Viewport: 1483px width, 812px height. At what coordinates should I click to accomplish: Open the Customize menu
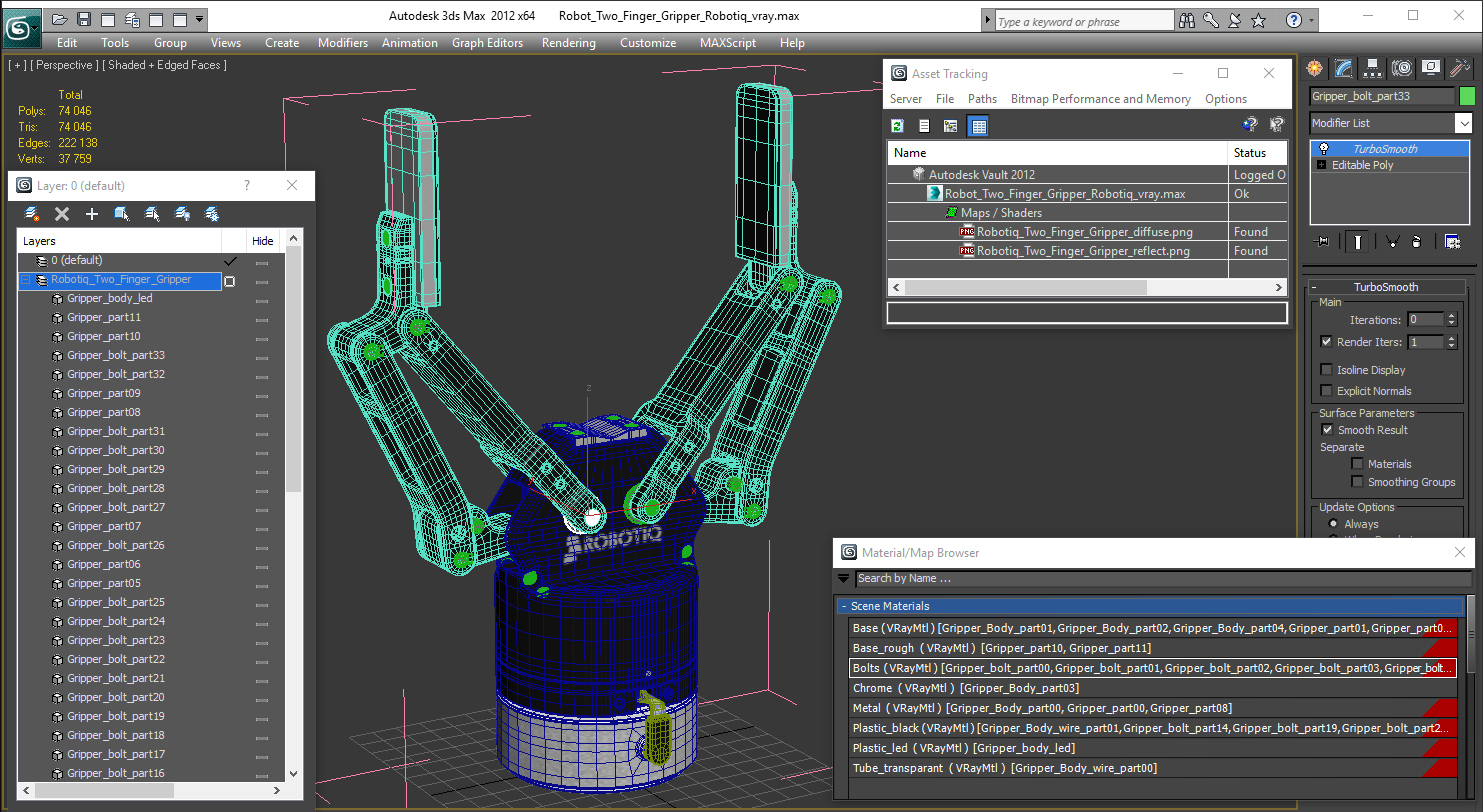(x=648, y=43)
